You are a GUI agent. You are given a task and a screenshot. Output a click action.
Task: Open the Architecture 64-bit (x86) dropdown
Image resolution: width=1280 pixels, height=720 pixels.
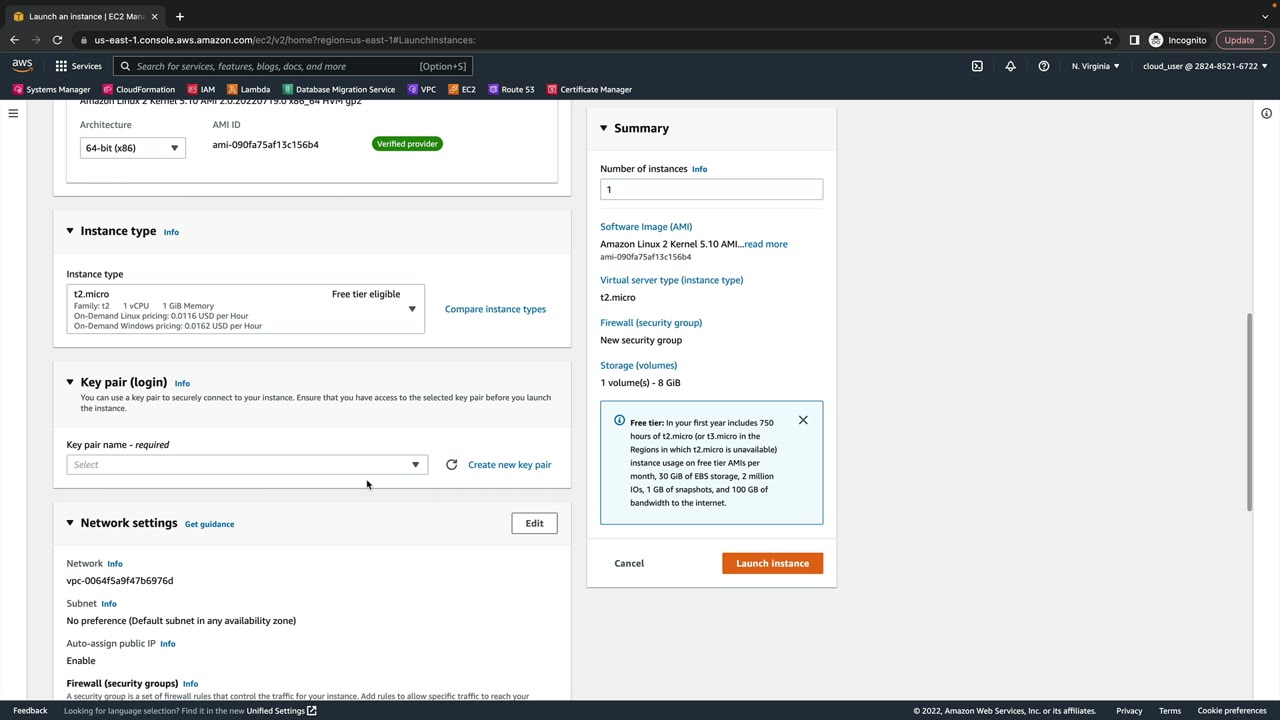132,148
